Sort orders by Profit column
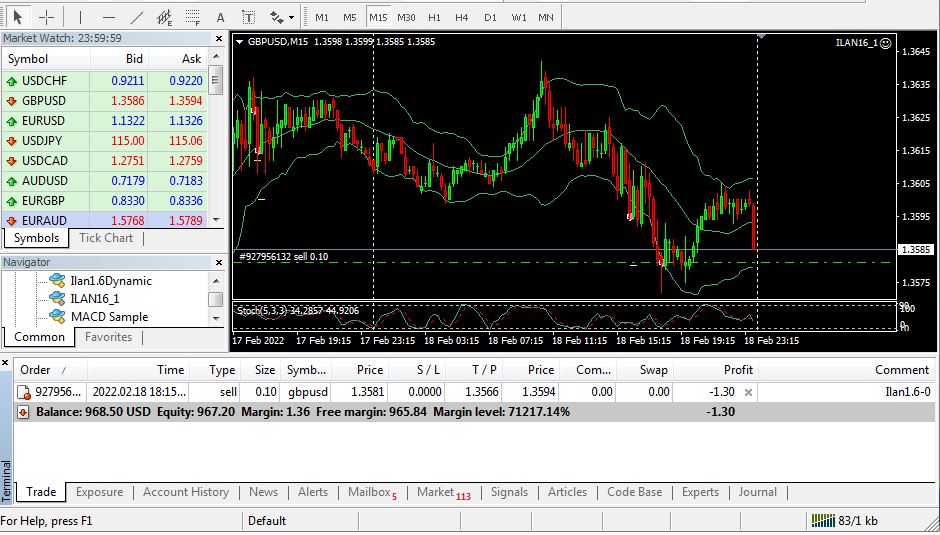This screenshot has width=940, height=535. (x=715, y=370)
